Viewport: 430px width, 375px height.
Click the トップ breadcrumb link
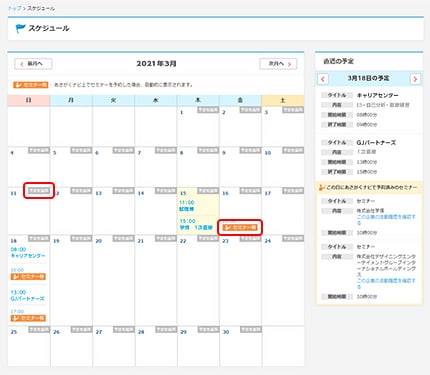coord(14,8)
